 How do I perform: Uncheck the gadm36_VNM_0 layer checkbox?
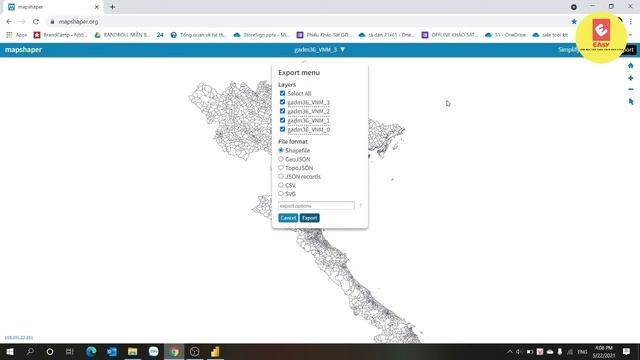(x=282, y=129)
